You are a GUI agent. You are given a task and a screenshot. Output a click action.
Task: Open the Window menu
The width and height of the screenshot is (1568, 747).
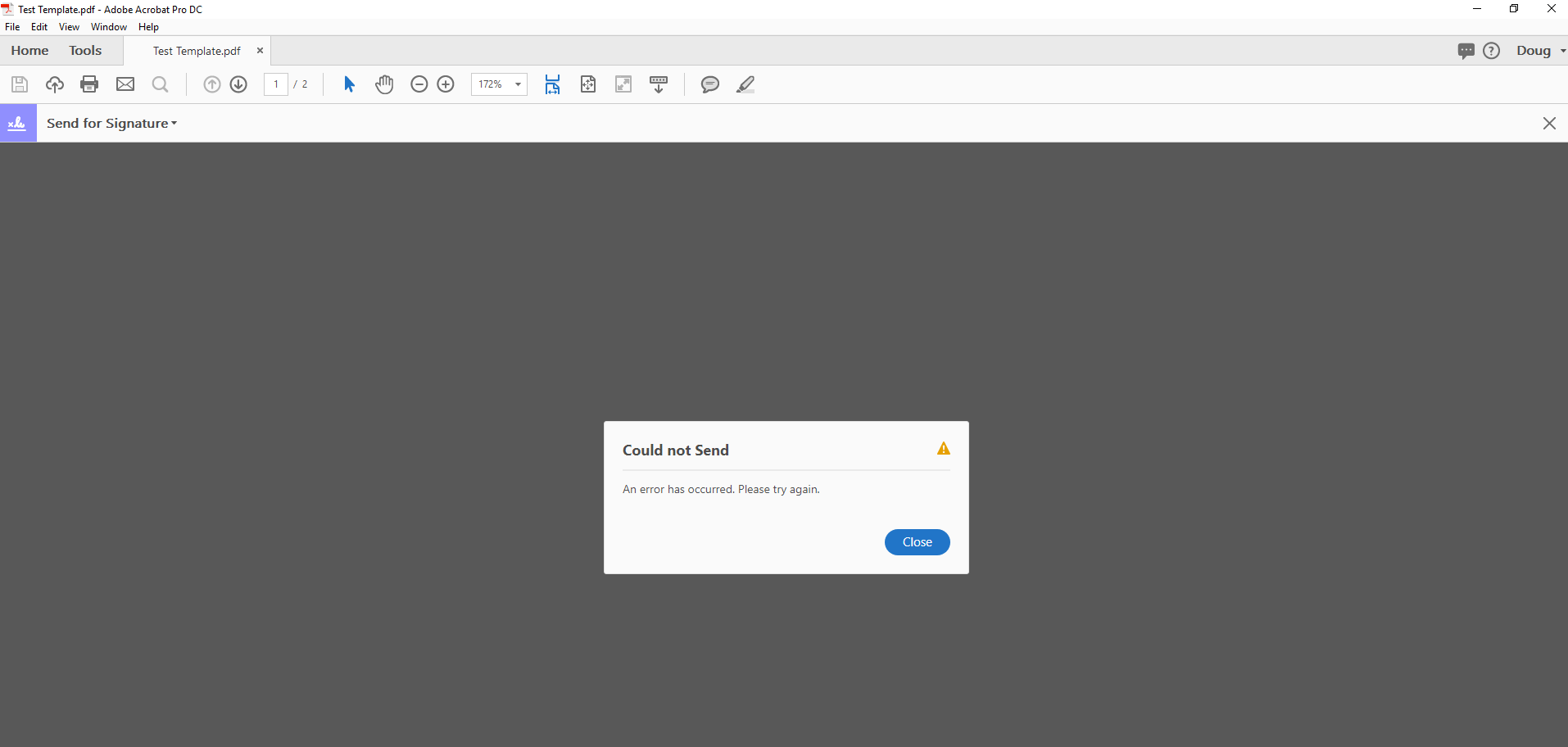tap(109, 27)
